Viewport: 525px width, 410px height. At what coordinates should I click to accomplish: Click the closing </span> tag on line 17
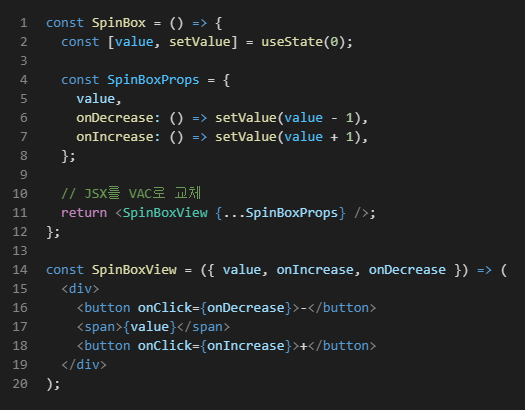204,327
